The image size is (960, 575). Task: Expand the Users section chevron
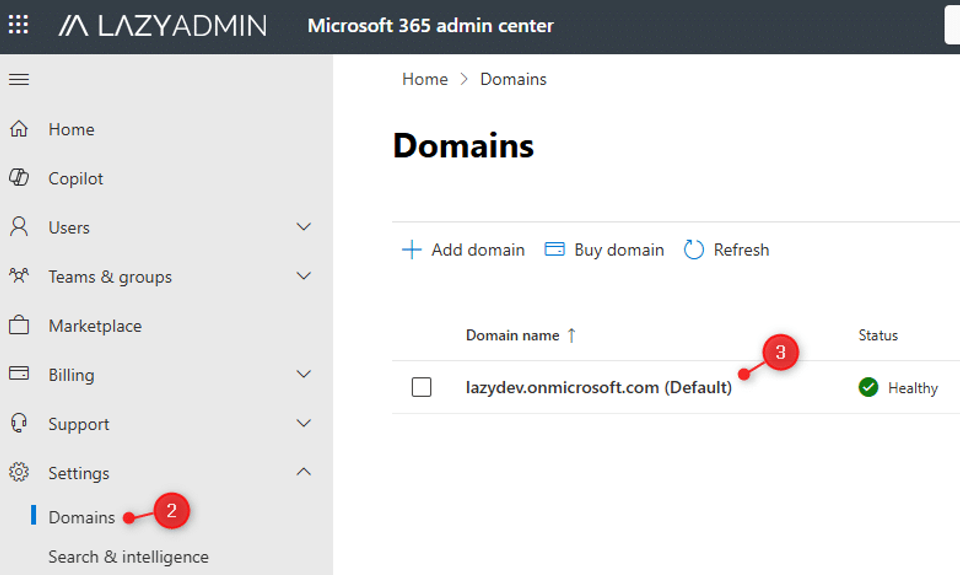pos(304,227)
